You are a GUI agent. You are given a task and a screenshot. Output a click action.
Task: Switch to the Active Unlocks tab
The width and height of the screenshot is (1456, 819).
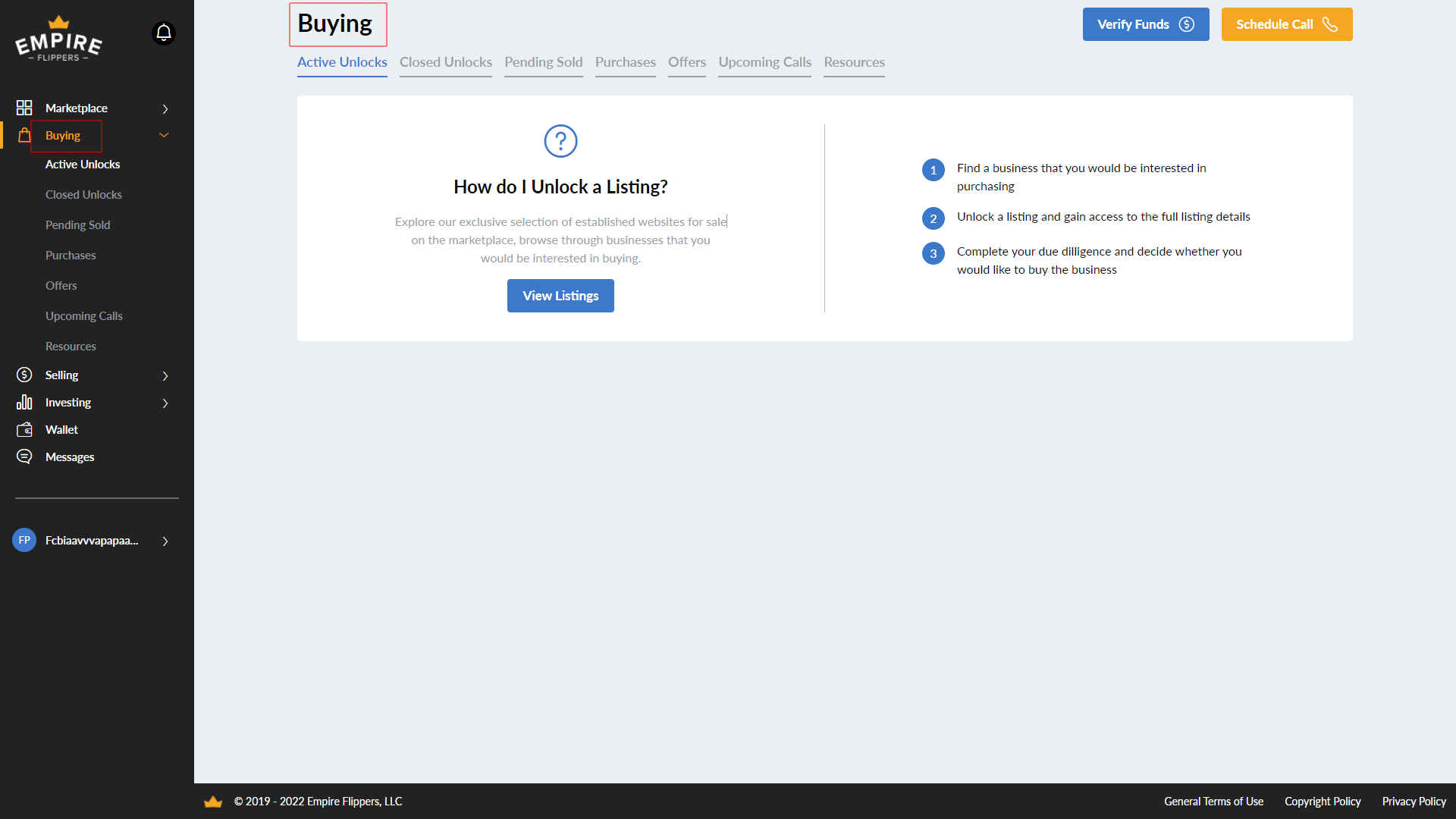point(342,62)
